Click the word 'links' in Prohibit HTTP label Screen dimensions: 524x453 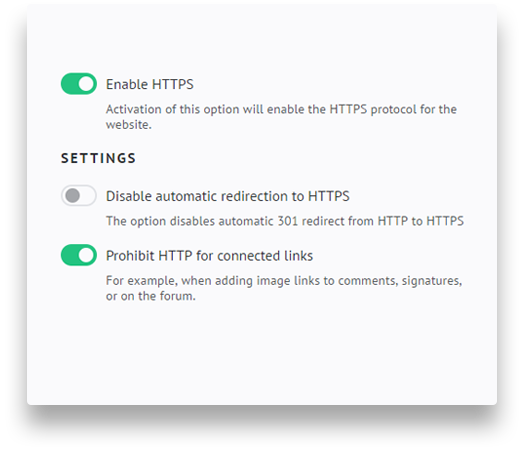[298, 256]
